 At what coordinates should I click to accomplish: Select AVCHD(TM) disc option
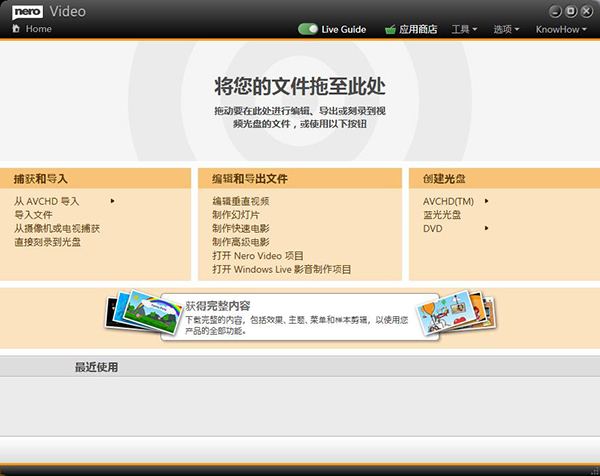[x=448, y=201]
